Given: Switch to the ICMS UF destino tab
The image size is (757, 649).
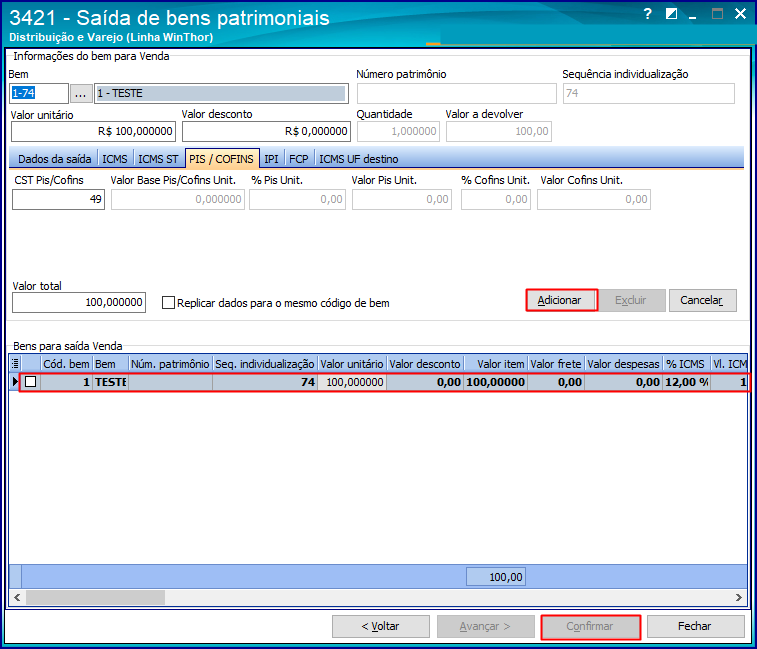Looking at the screenshot, I should 359,159.
